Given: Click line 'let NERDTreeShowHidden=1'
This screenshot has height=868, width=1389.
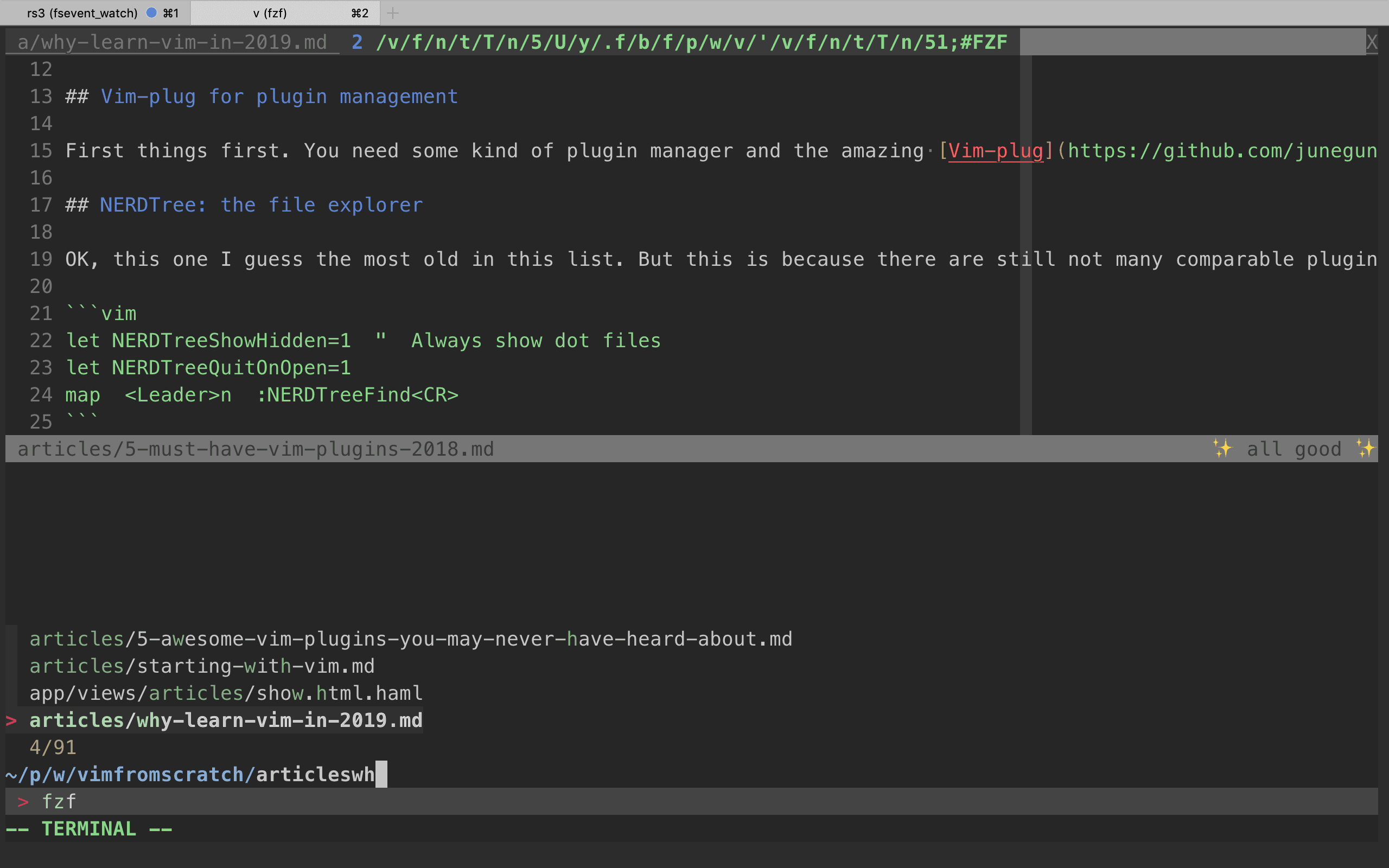Looking at the screenshot, I should (208, 341).
